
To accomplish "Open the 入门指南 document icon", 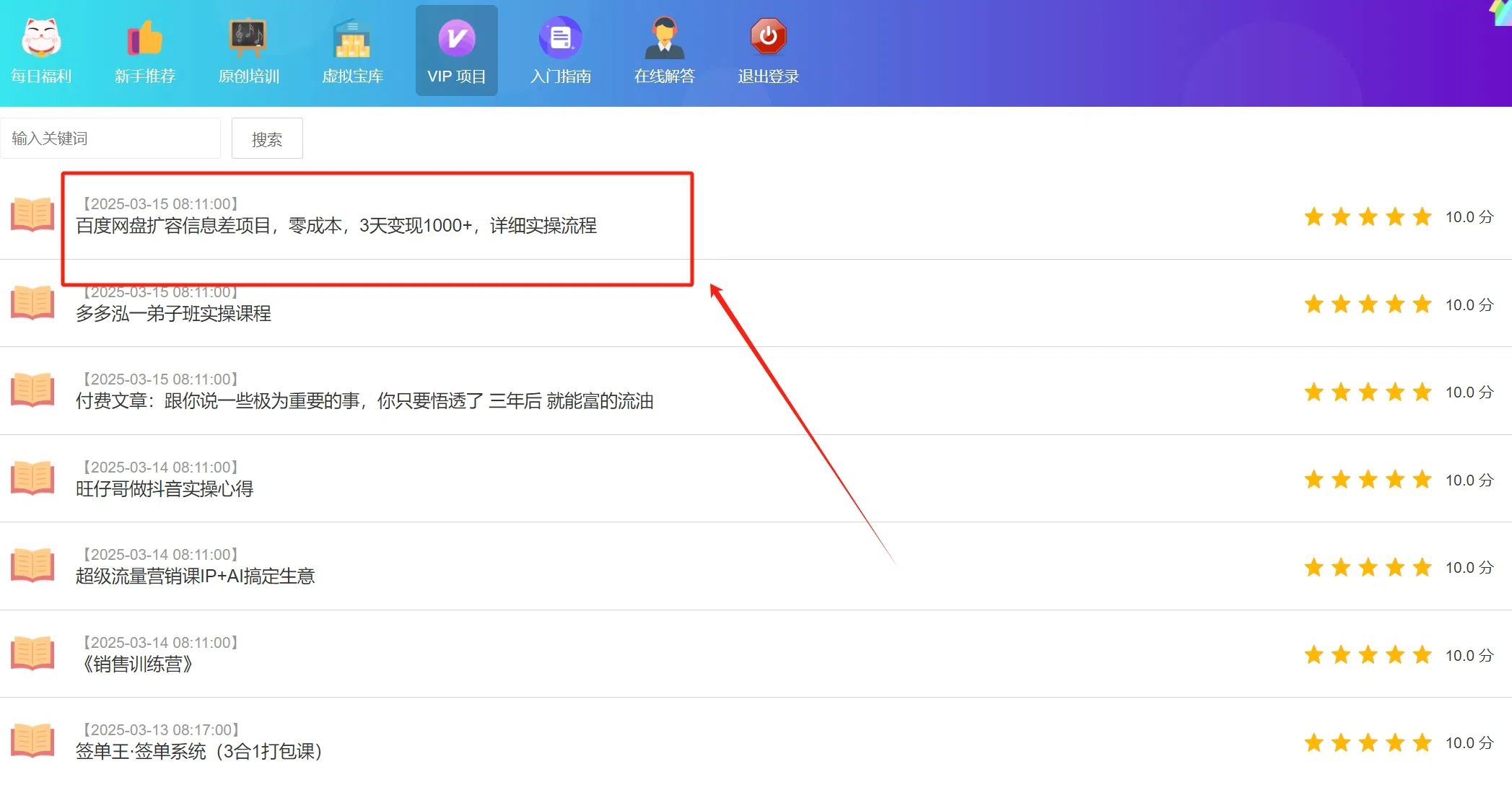I will pyautogui.click(x=560, y=38).
